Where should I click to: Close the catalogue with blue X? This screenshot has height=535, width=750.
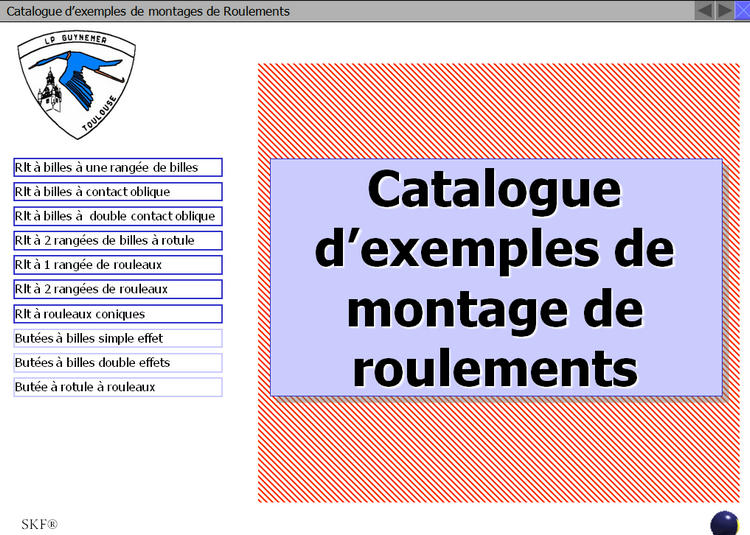[742, 10]
